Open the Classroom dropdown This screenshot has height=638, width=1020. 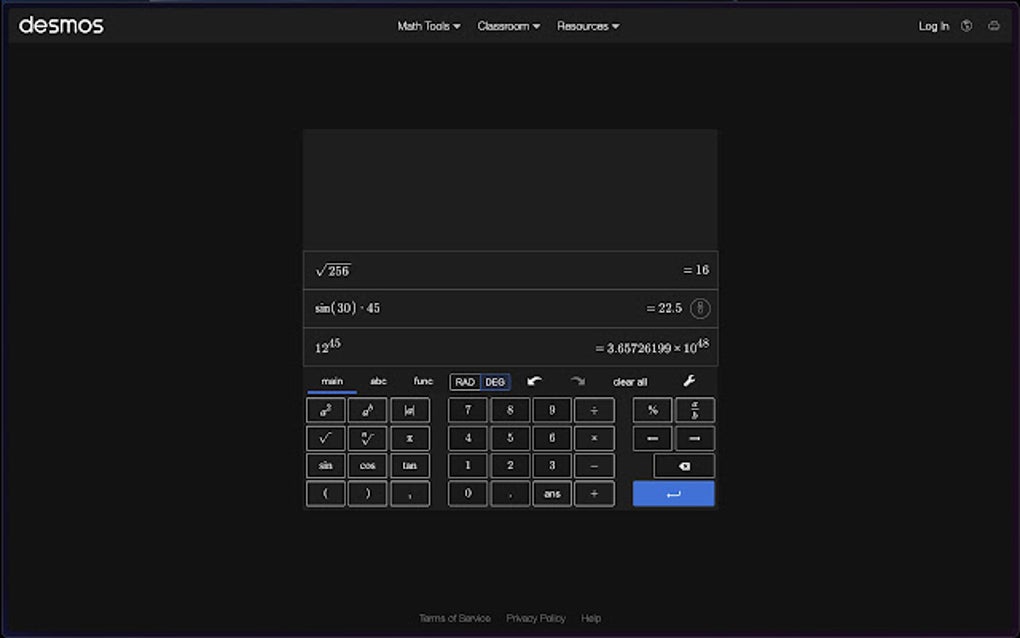(507, 27)
